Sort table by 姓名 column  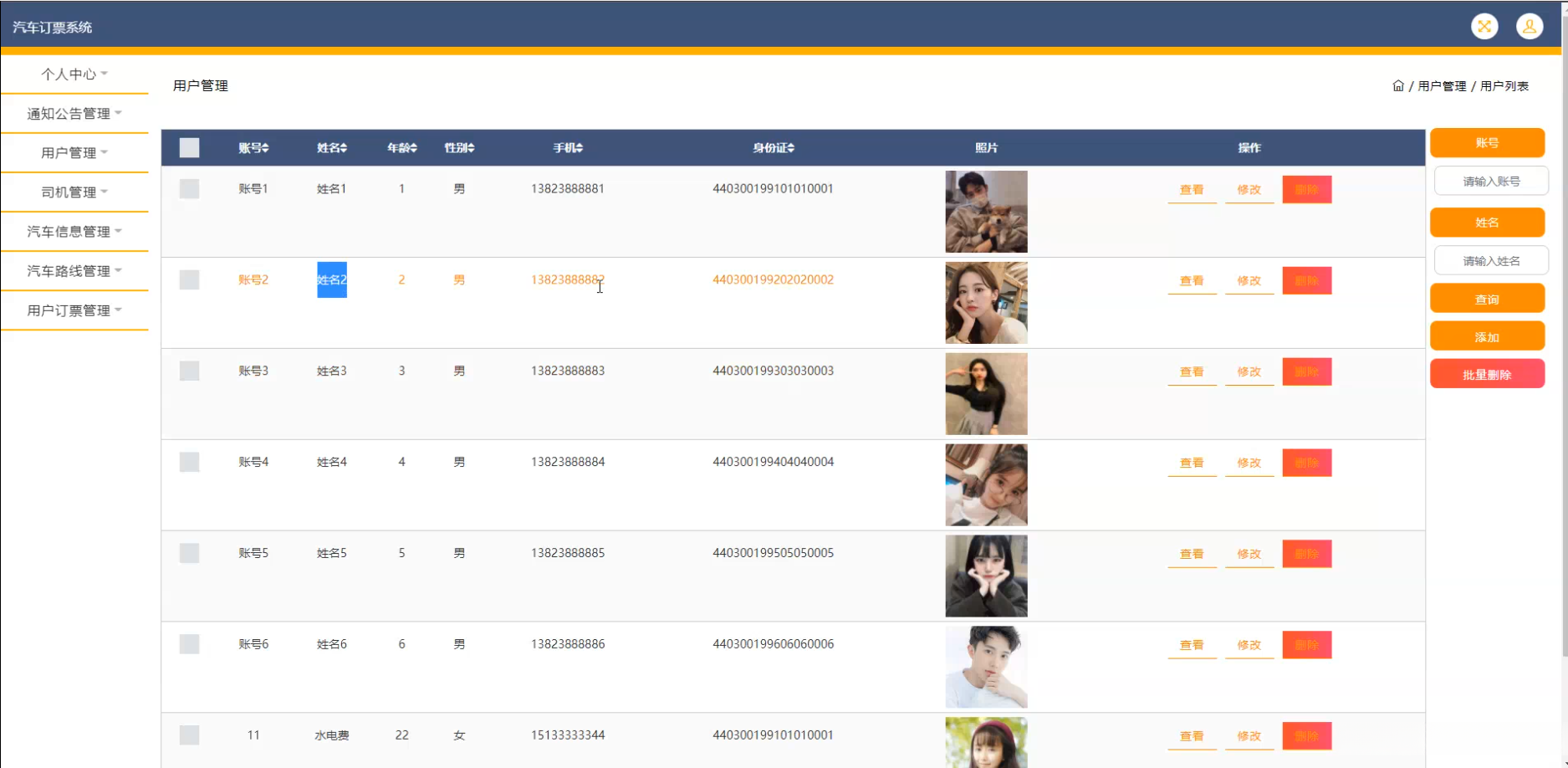point(332,148)
